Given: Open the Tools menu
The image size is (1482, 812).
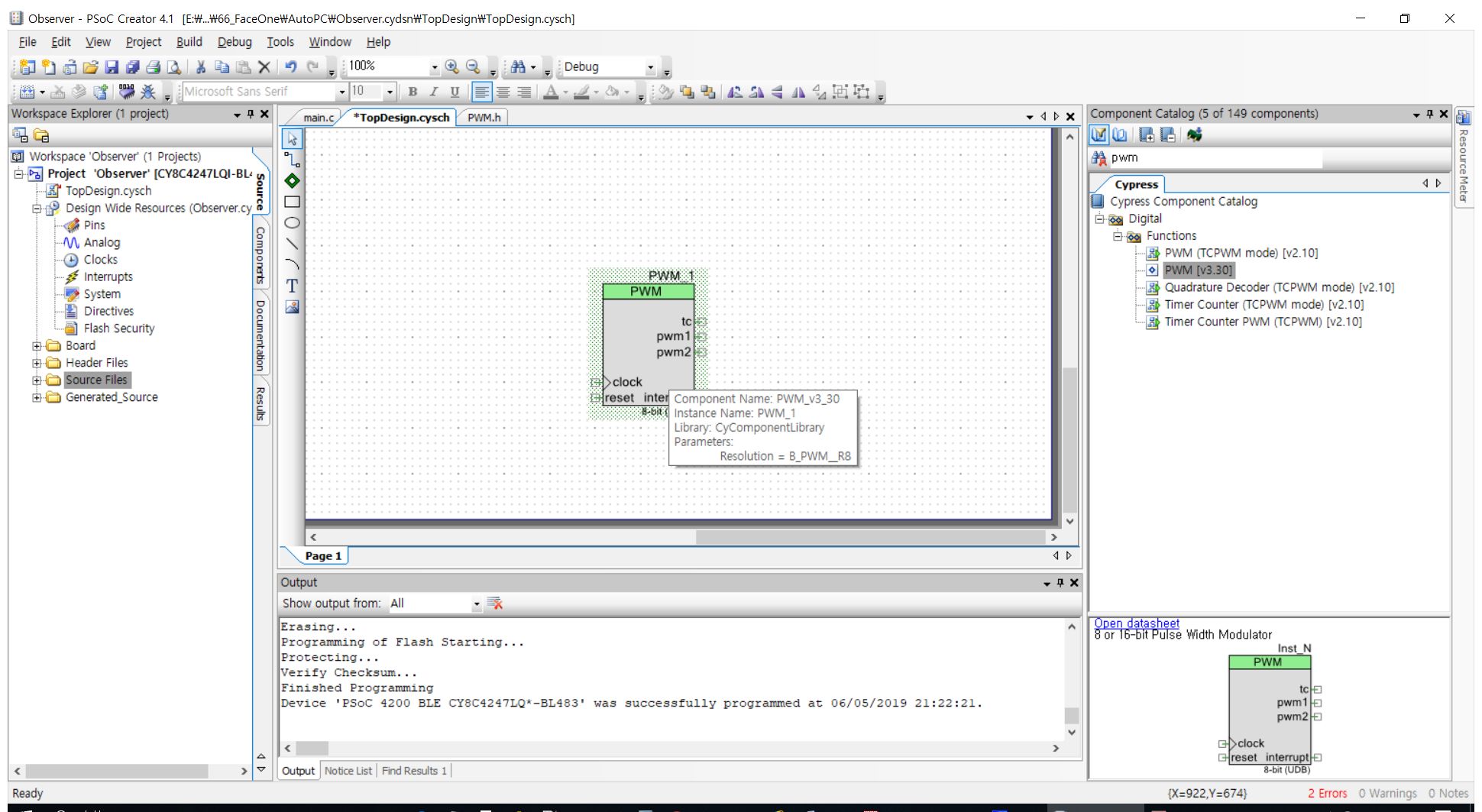Looking at the screenshot, I should click(280, 42).
